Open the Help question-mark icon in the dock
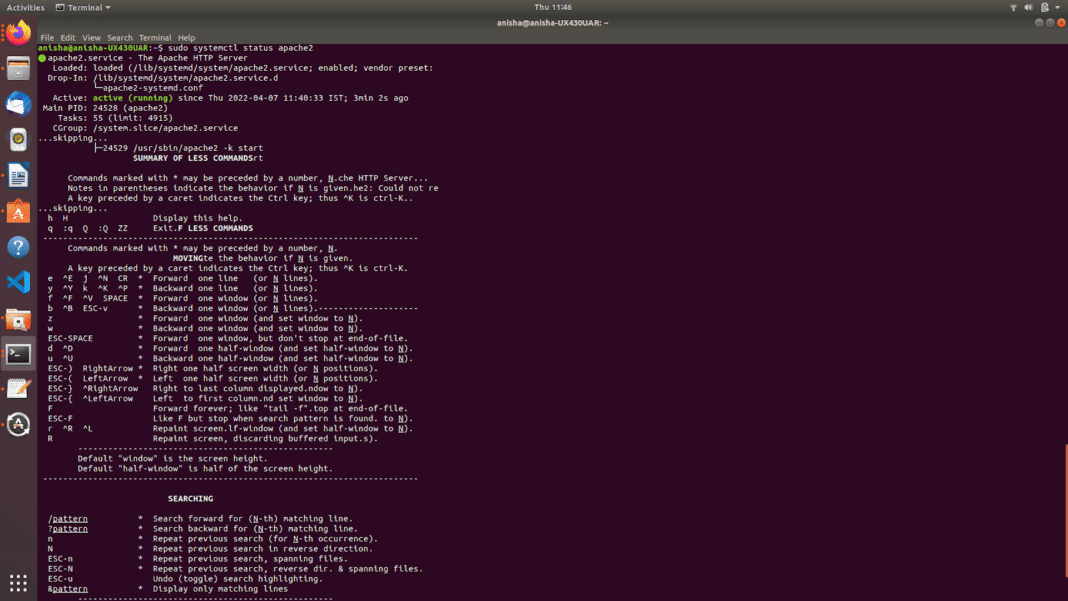Screen dimensions: 1068x601 (17, 246)
